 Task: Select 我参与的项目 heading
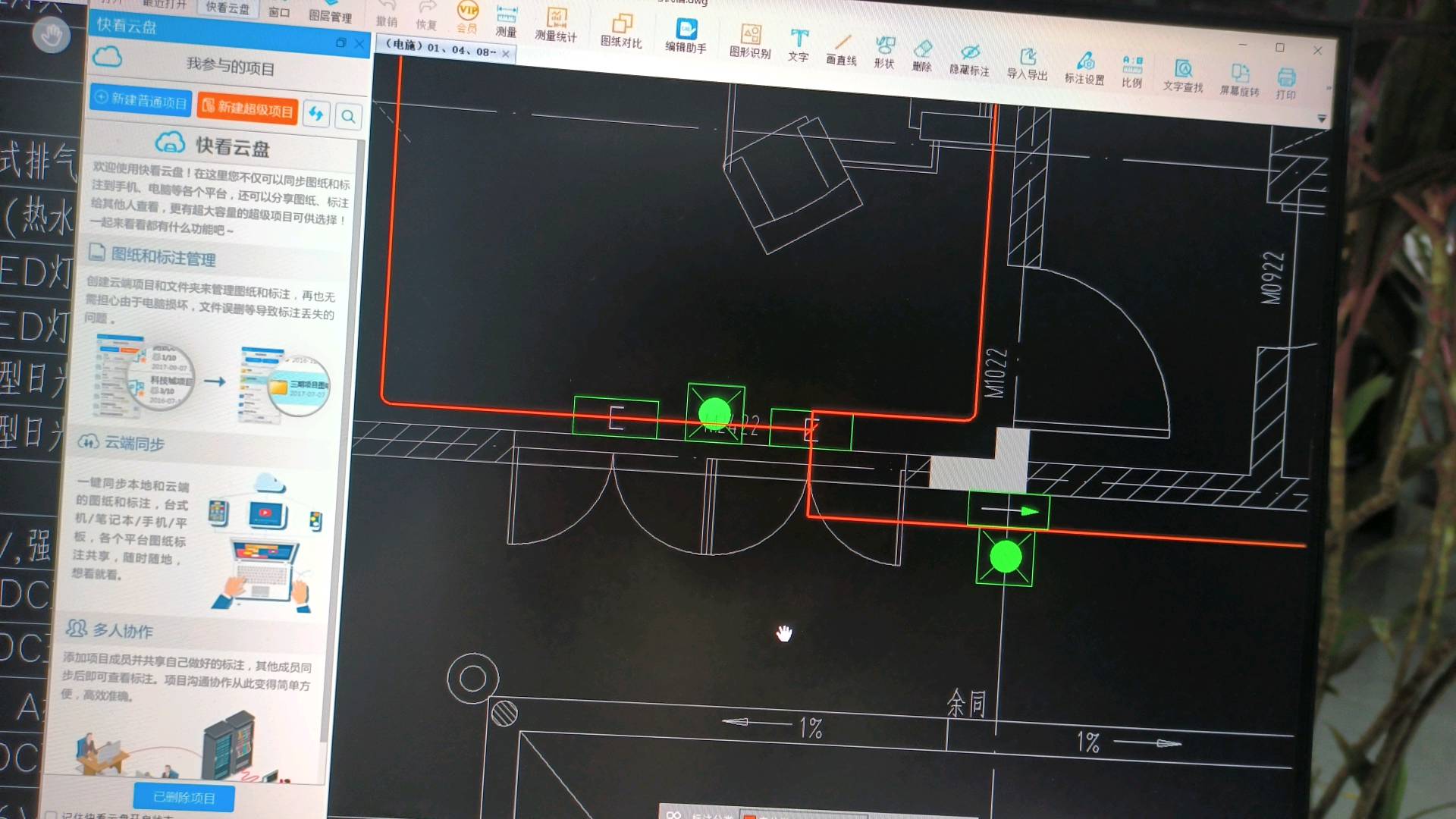tap(231, 66)
